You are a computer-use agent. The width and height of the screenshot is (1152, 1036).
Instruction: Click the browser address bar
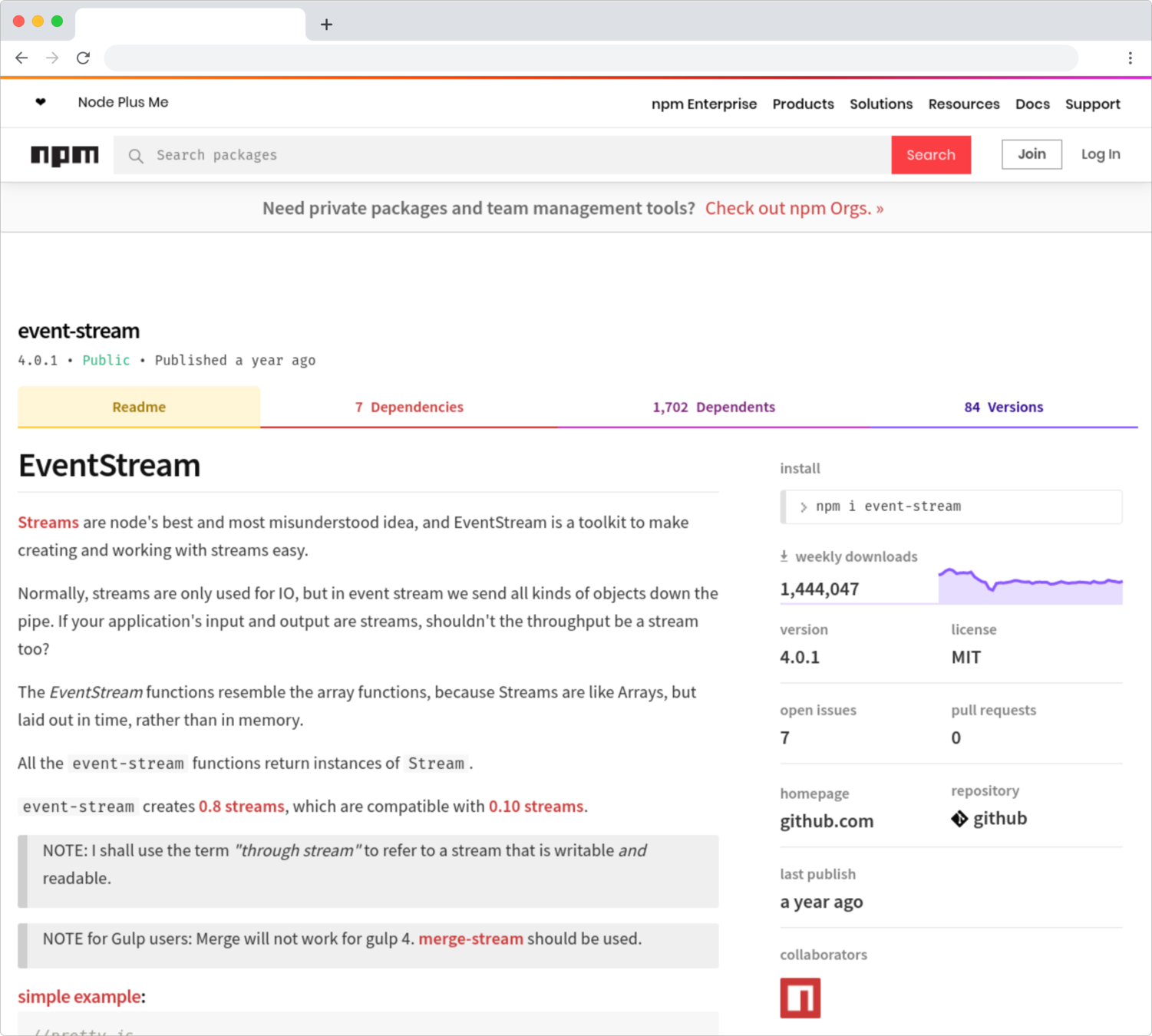pyautogui.click(x=591, y=58)
